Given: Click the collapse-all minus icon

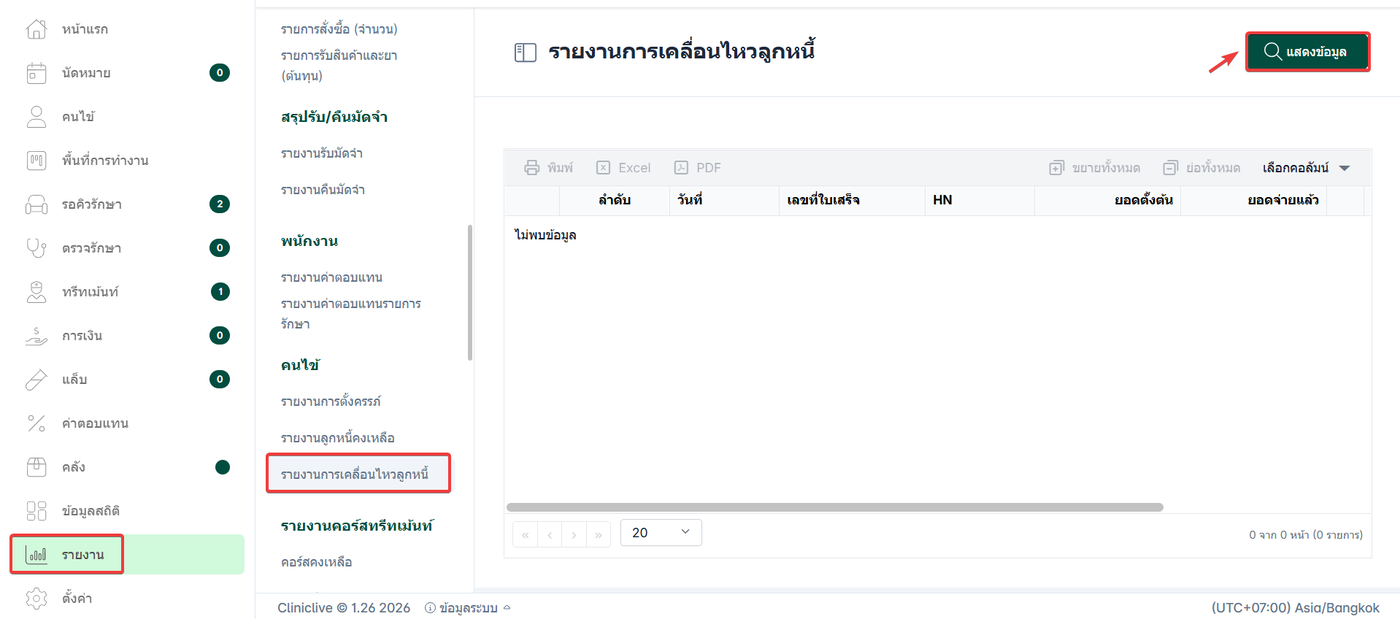Looking at the screenshot, I should (1171, 168).
